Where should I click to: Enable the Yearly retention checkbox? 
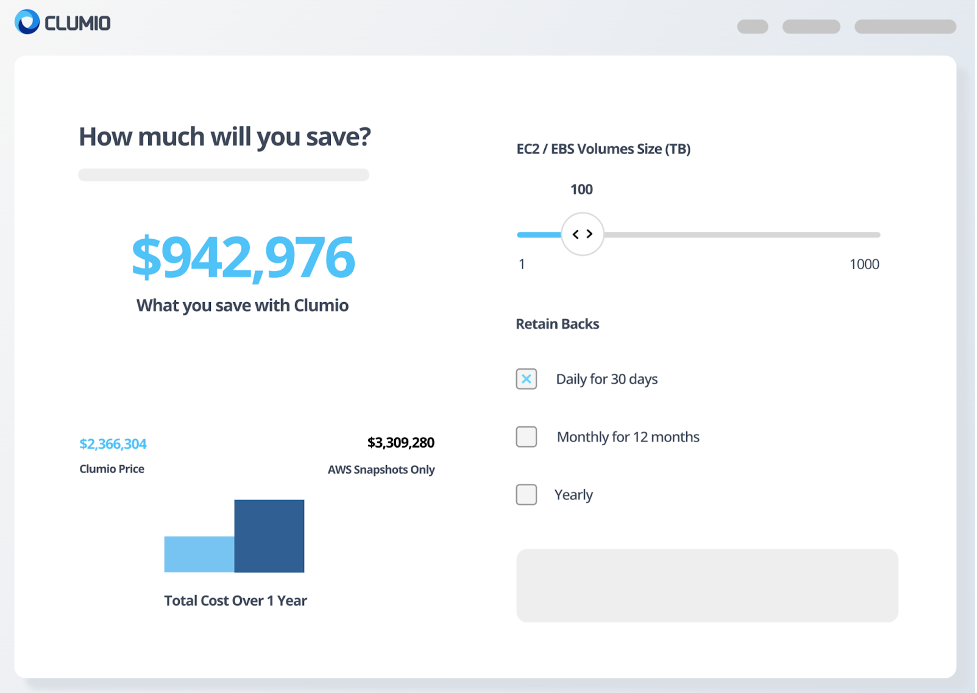click(526, 494)
